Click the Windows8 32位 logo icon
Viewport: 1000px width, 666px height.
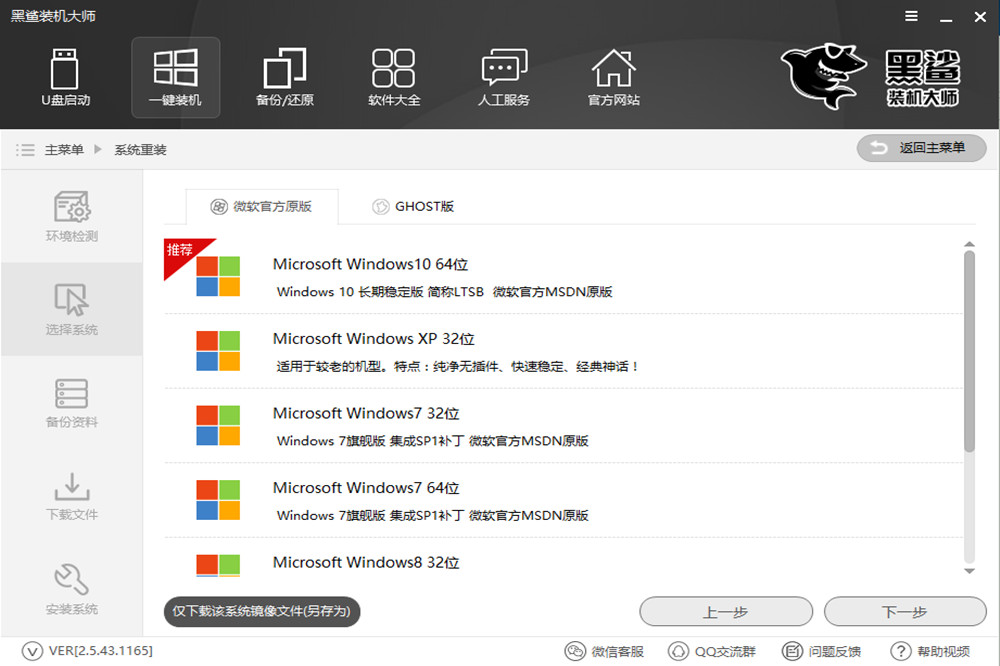[x=218, y=566]
